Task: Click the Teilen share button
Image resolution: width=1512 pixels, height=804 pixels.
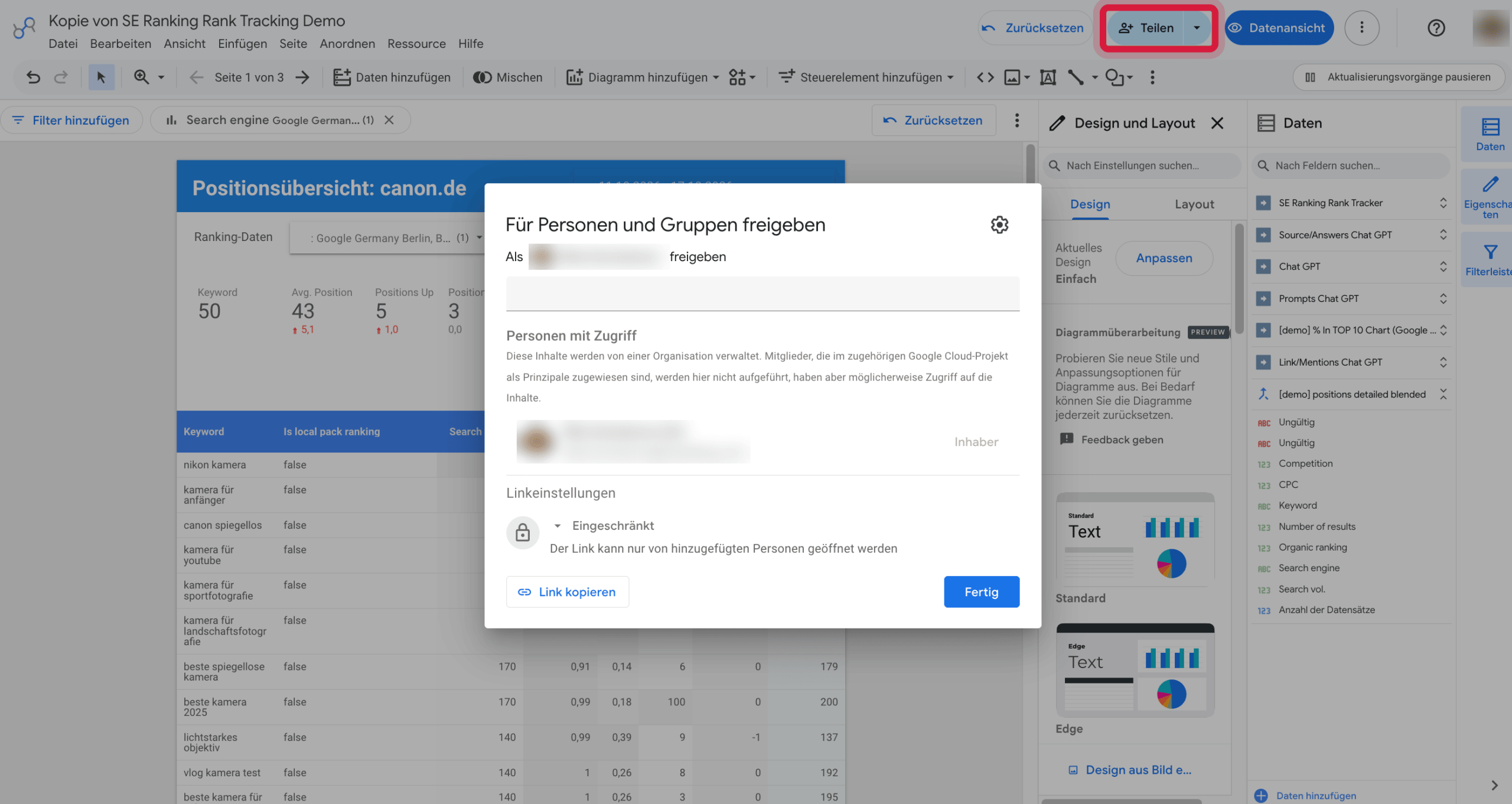Action: (1145, 28)
